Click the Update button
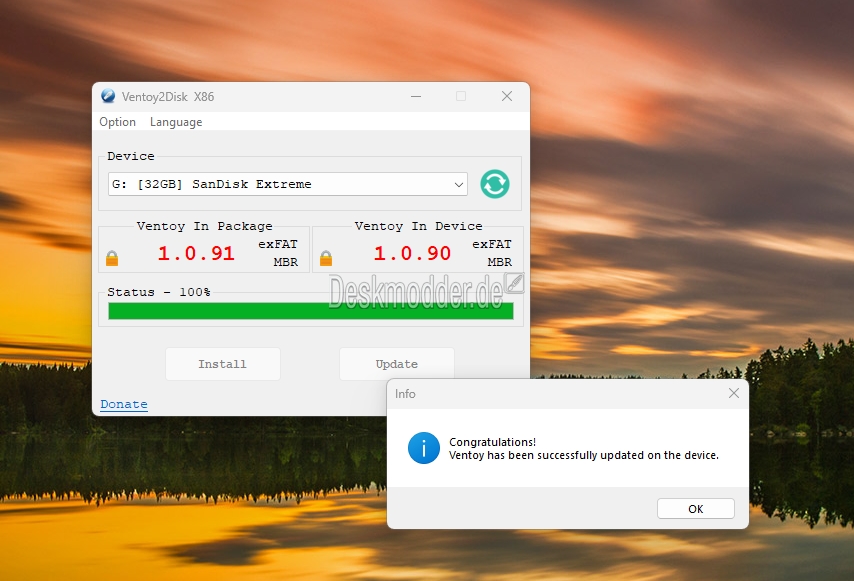The height and width of the screenshot is (581, 854). click(396, 364)
